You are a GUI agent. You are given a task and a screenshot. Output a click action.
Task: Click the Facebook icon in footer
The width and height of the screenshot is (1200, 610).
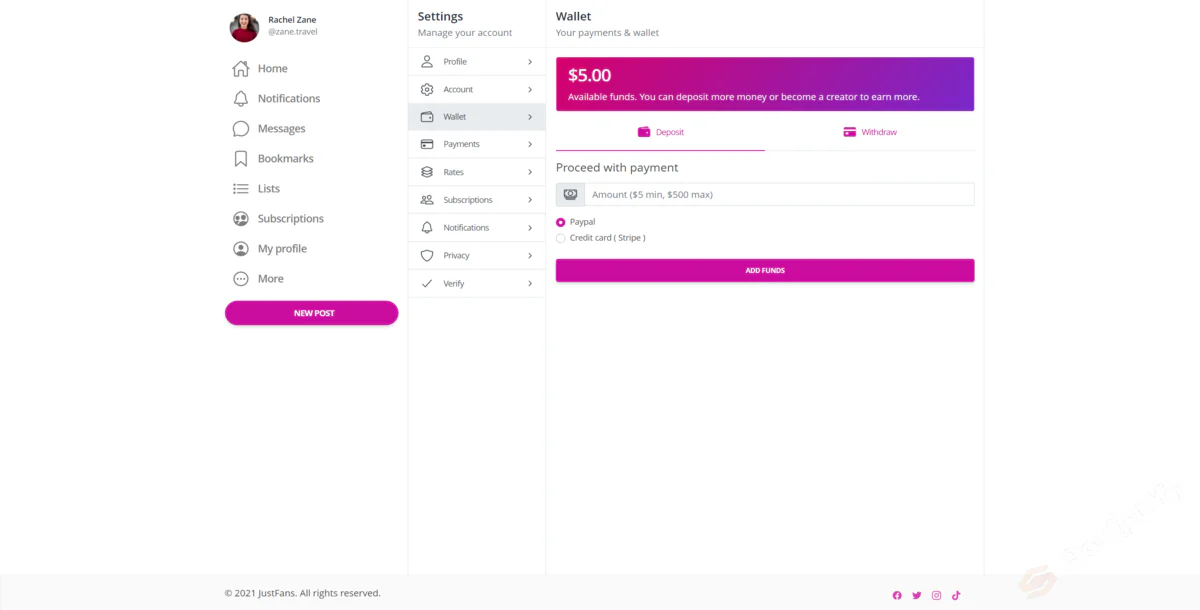click(x=897, y=595)
